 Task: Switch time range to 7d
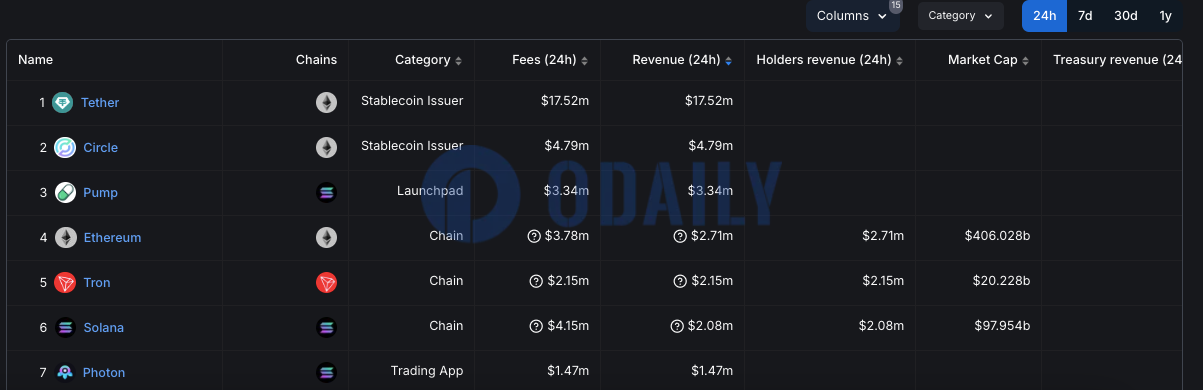coord(1084,16)
